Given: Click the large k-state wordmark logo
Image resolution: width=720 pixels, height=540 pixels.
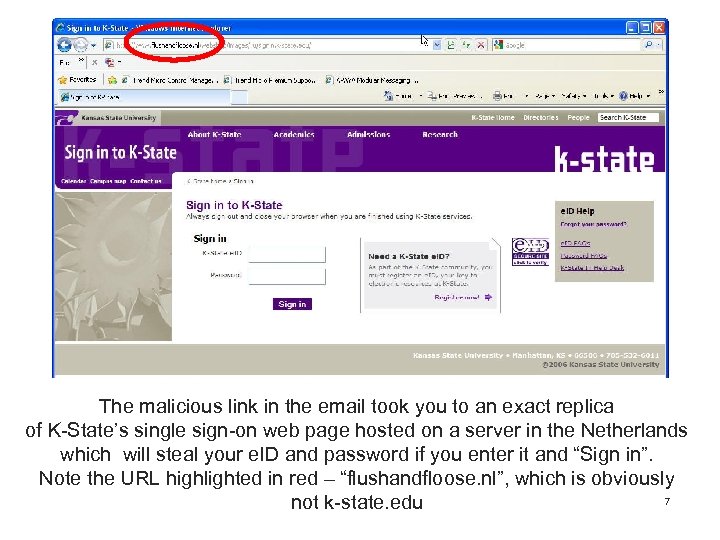Looking at the screenshot, I should (x=604, y=159).
